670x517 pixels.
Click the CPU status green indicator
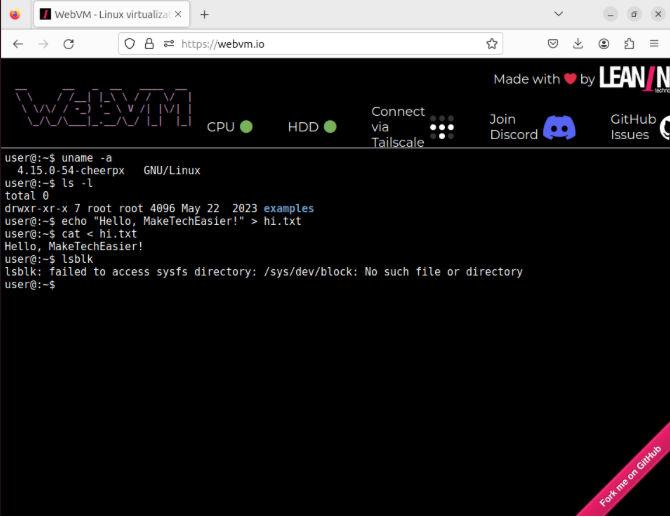[x=246, y=126]
